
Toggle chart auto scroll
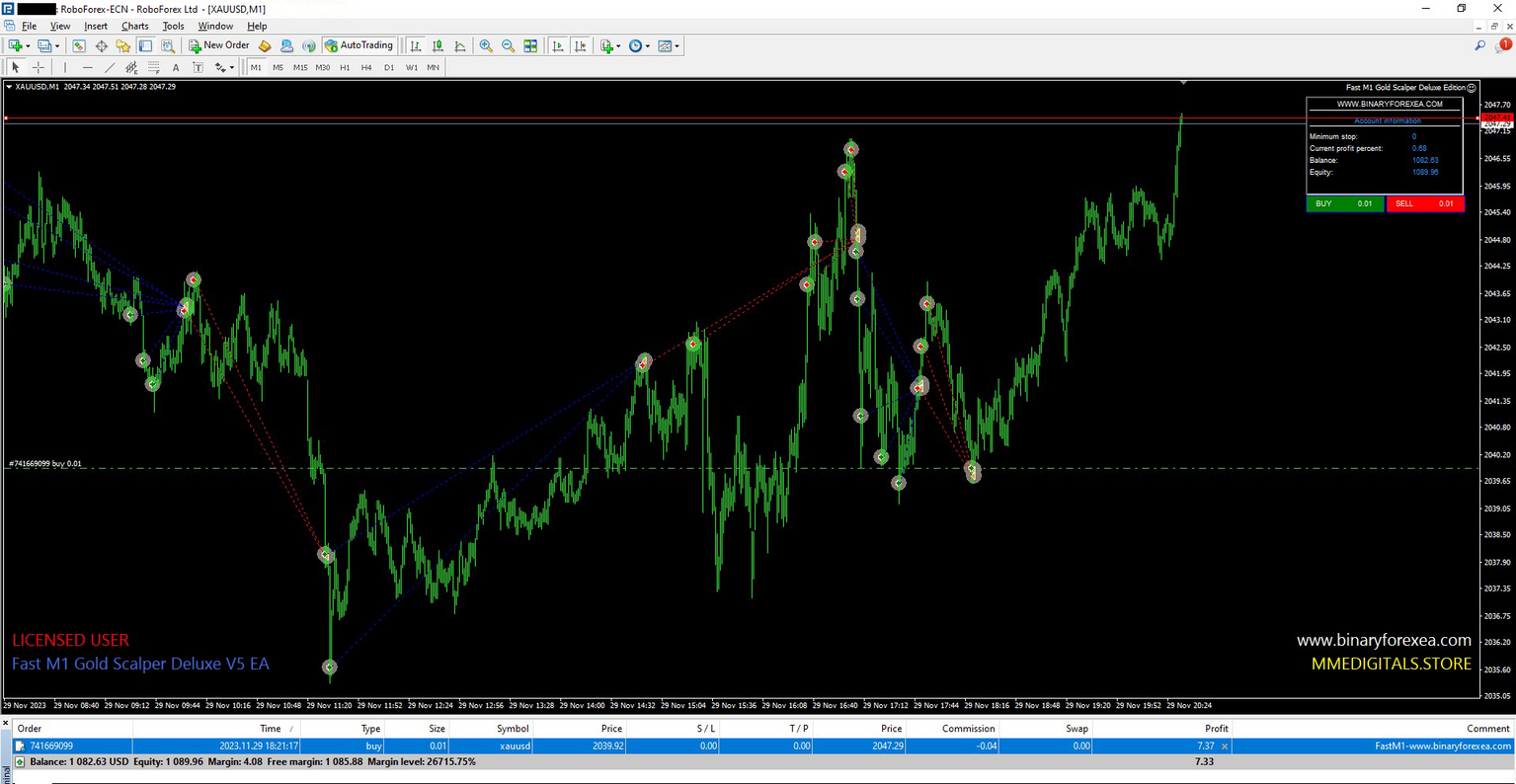tap(558, 45)
